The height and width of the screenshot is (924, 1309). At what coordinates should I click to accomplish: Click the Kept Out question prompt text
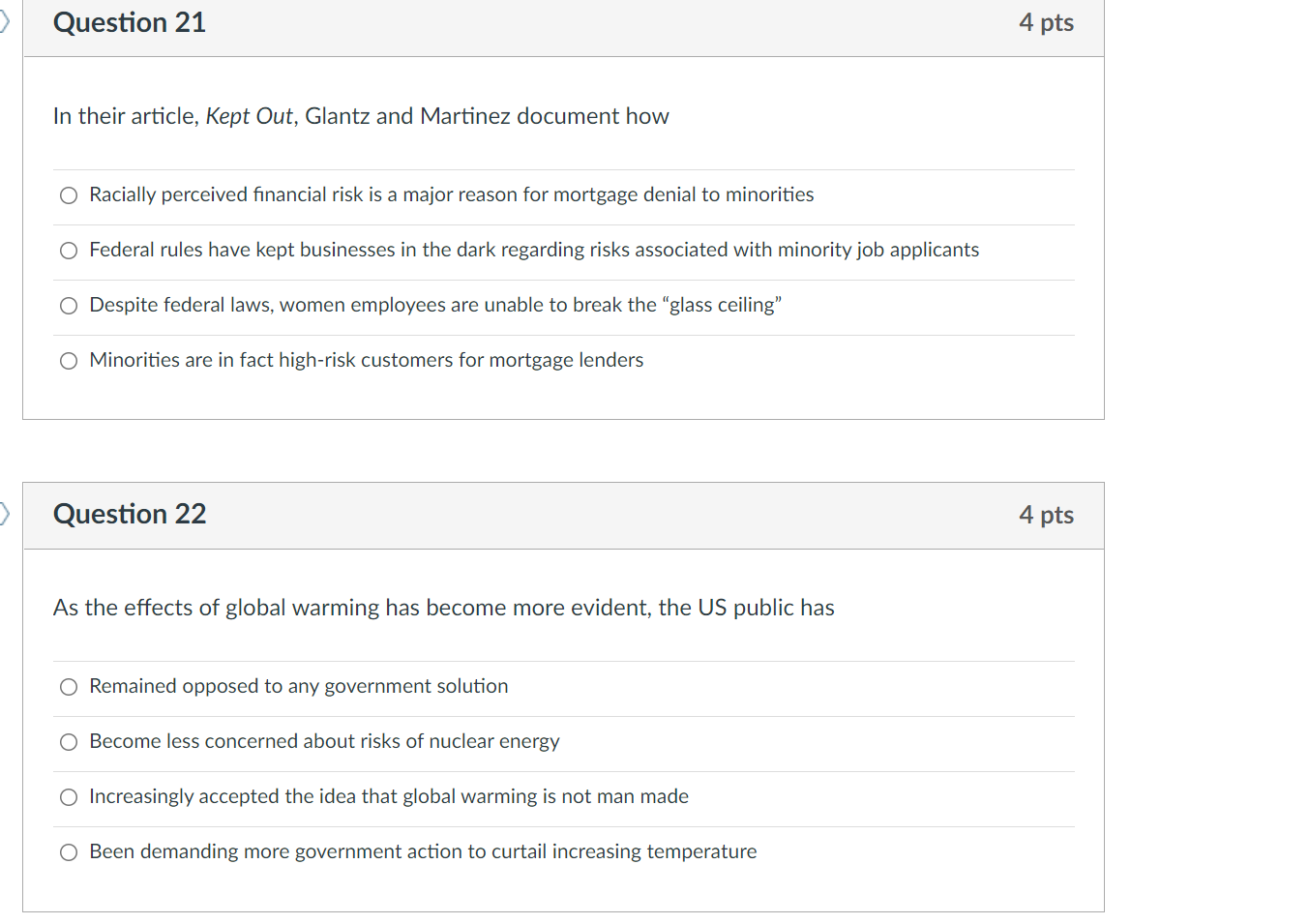(360, 116)
